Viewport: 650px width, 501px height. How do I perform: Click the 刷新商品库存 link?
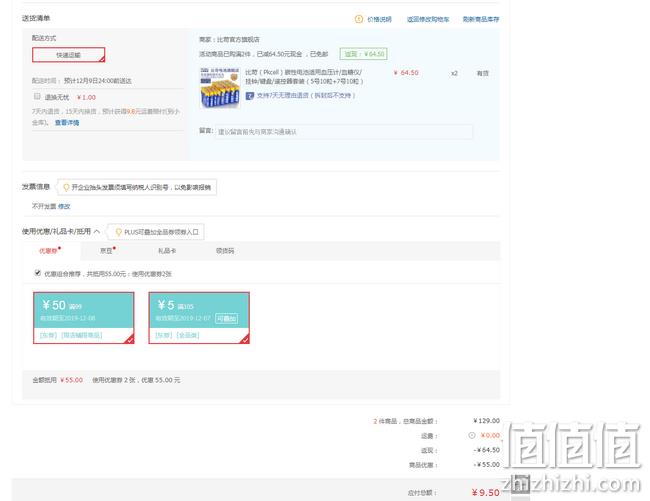click(481, 19)
